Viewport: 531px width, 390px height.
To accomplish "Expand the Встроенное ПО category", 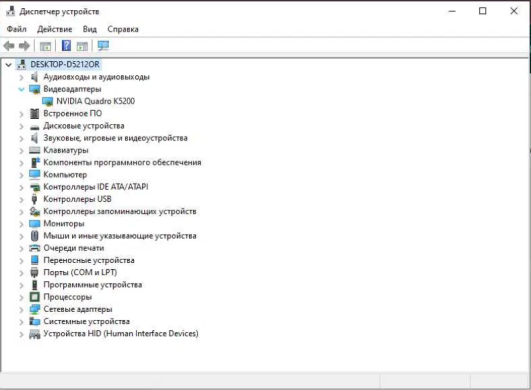I will [x=21, y=114].
